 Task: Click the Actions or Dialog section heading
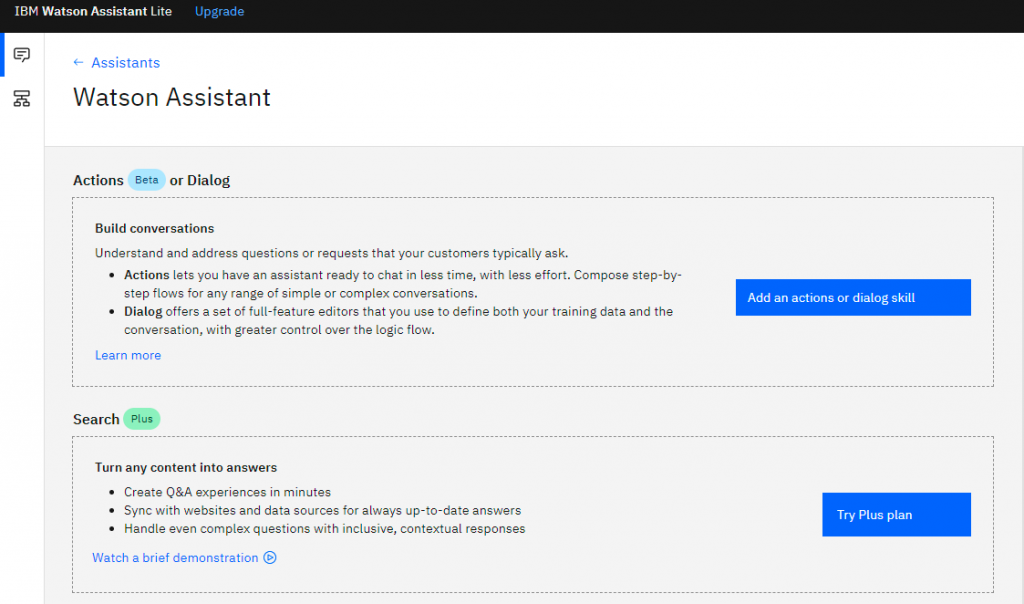tap(152, 180)
